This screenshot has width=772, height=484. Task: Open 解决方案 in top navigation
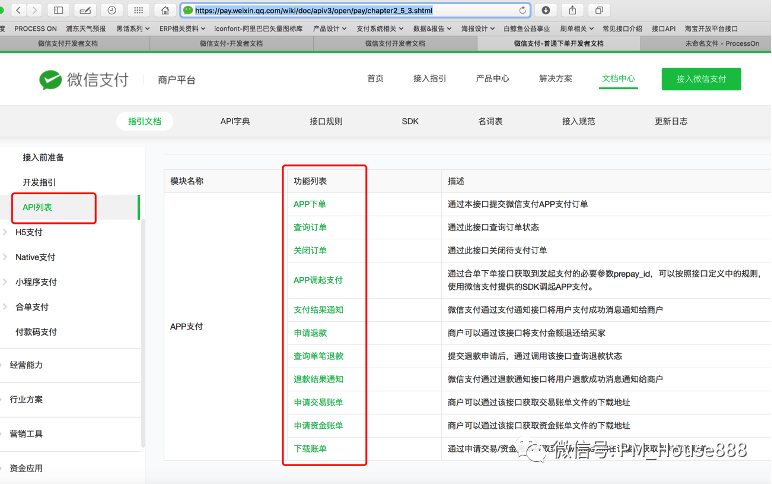[x=555, y=78]
